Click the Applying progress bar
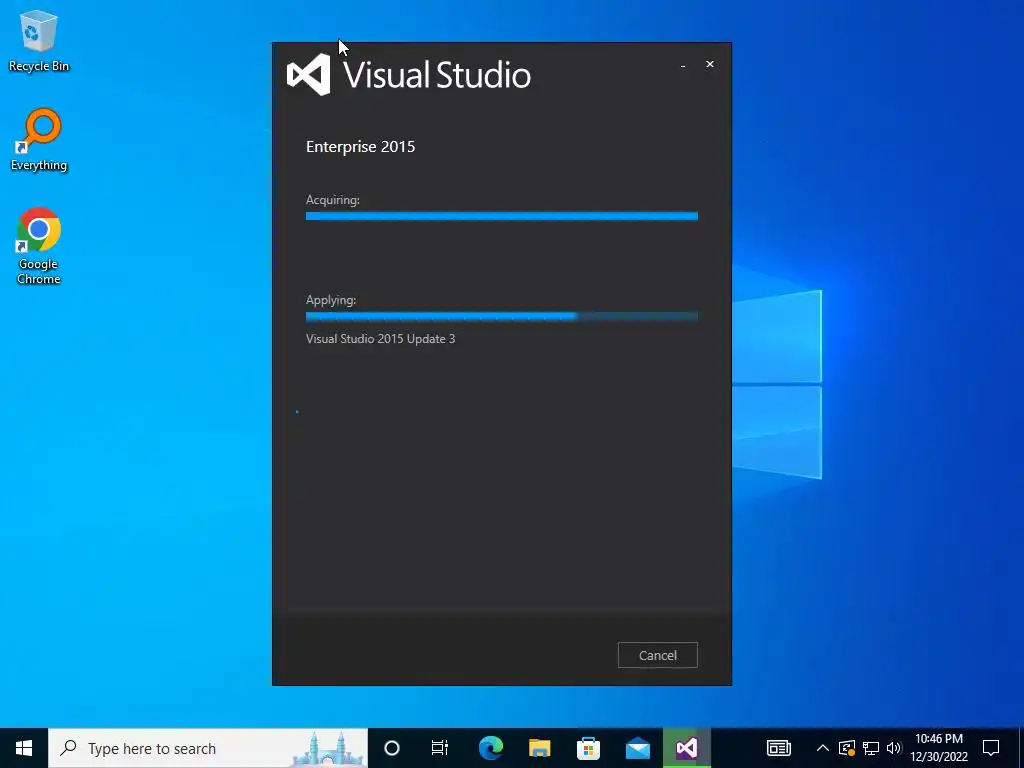This screenshot has height=768, width=1024. coord(502,317)
